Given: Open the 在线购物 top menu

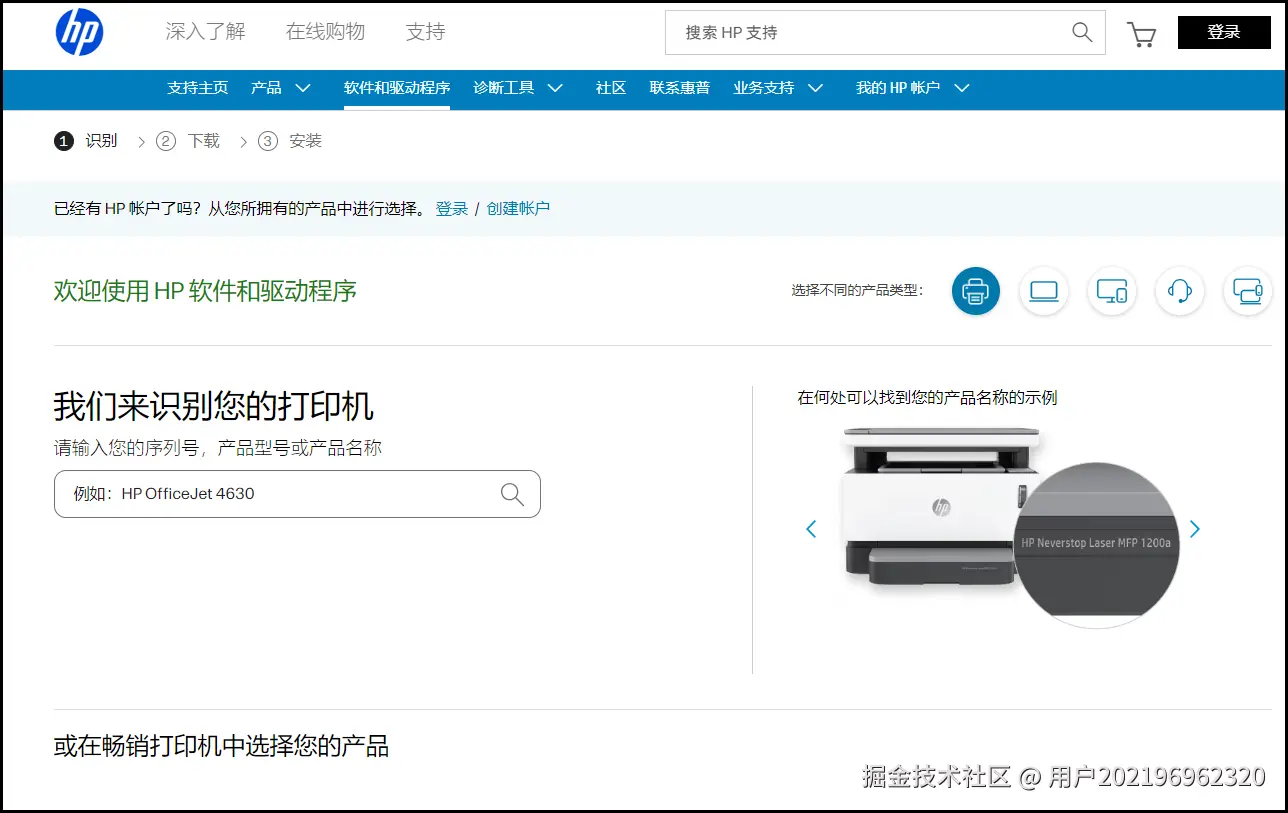Looking at the screenshot, I should point(325,31).
